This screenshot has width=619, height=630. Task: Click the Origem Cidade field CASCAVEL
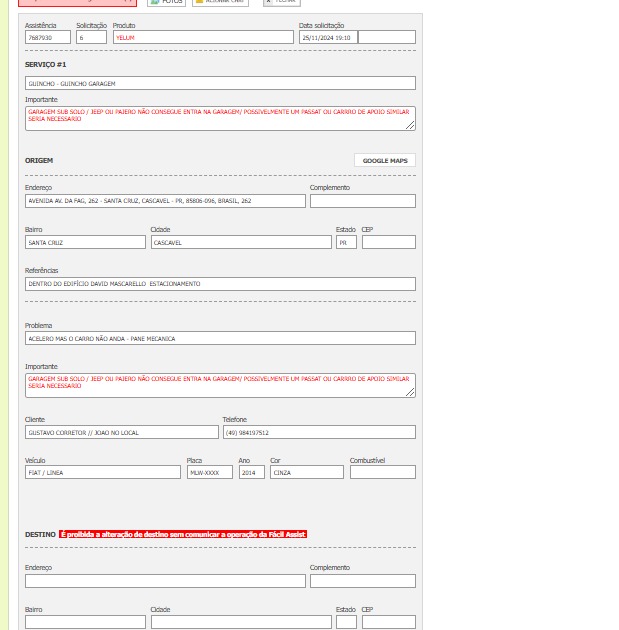click(241, 242)
